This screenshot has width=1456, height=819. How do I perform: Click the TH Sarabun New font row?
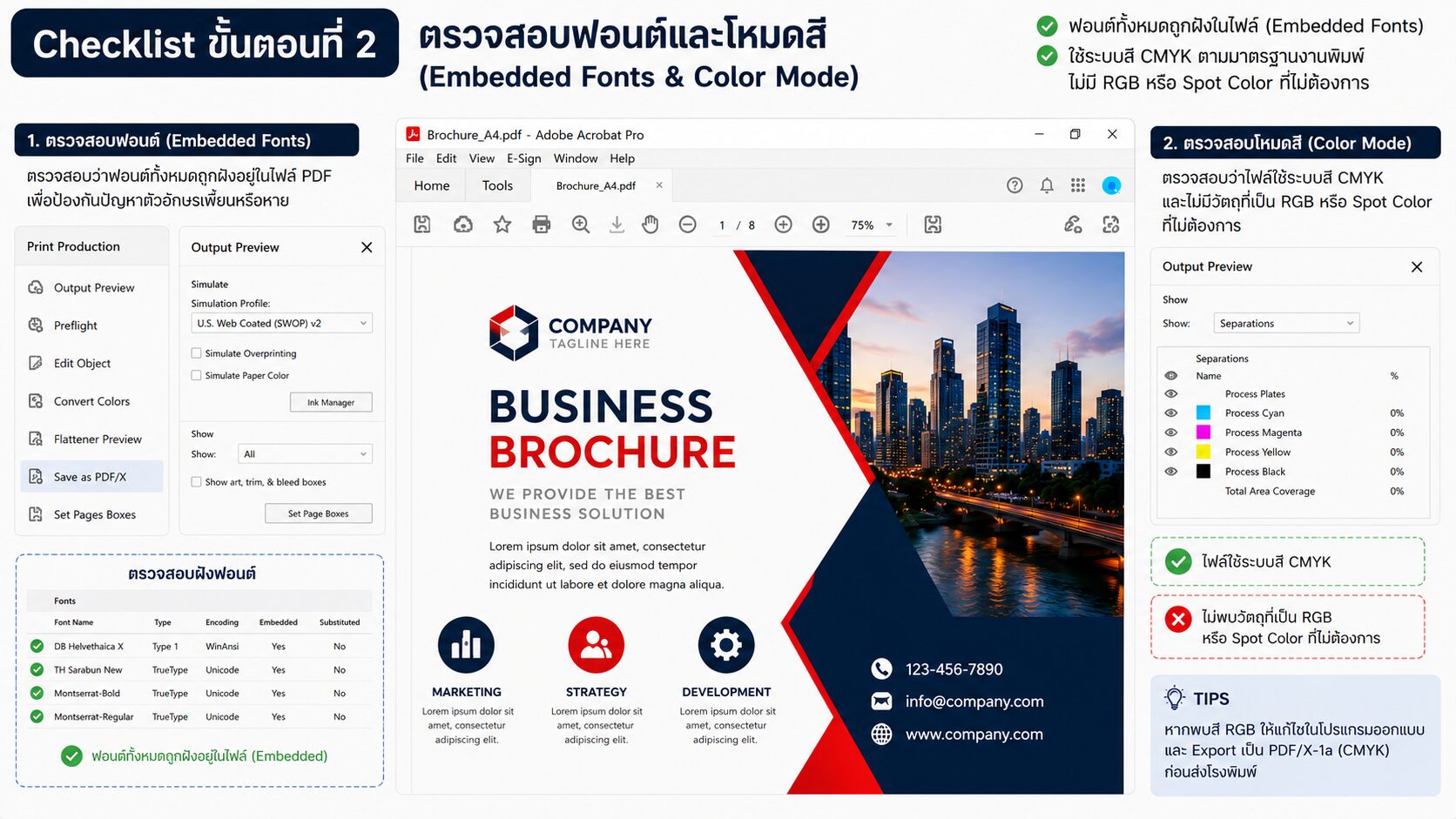click(x=200, y=669)
